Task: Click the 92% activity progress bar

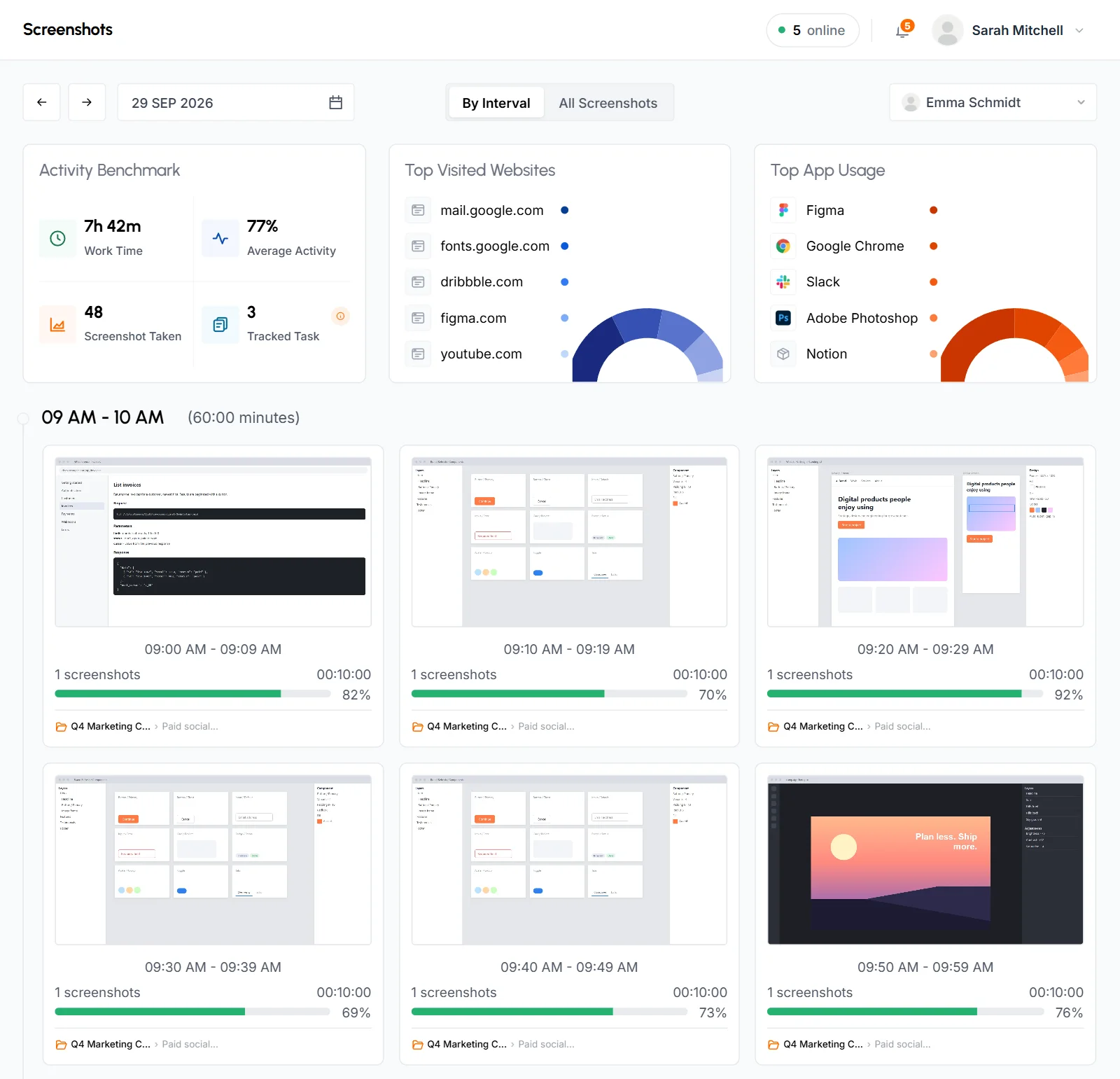Action: click(x=904, y=694)
